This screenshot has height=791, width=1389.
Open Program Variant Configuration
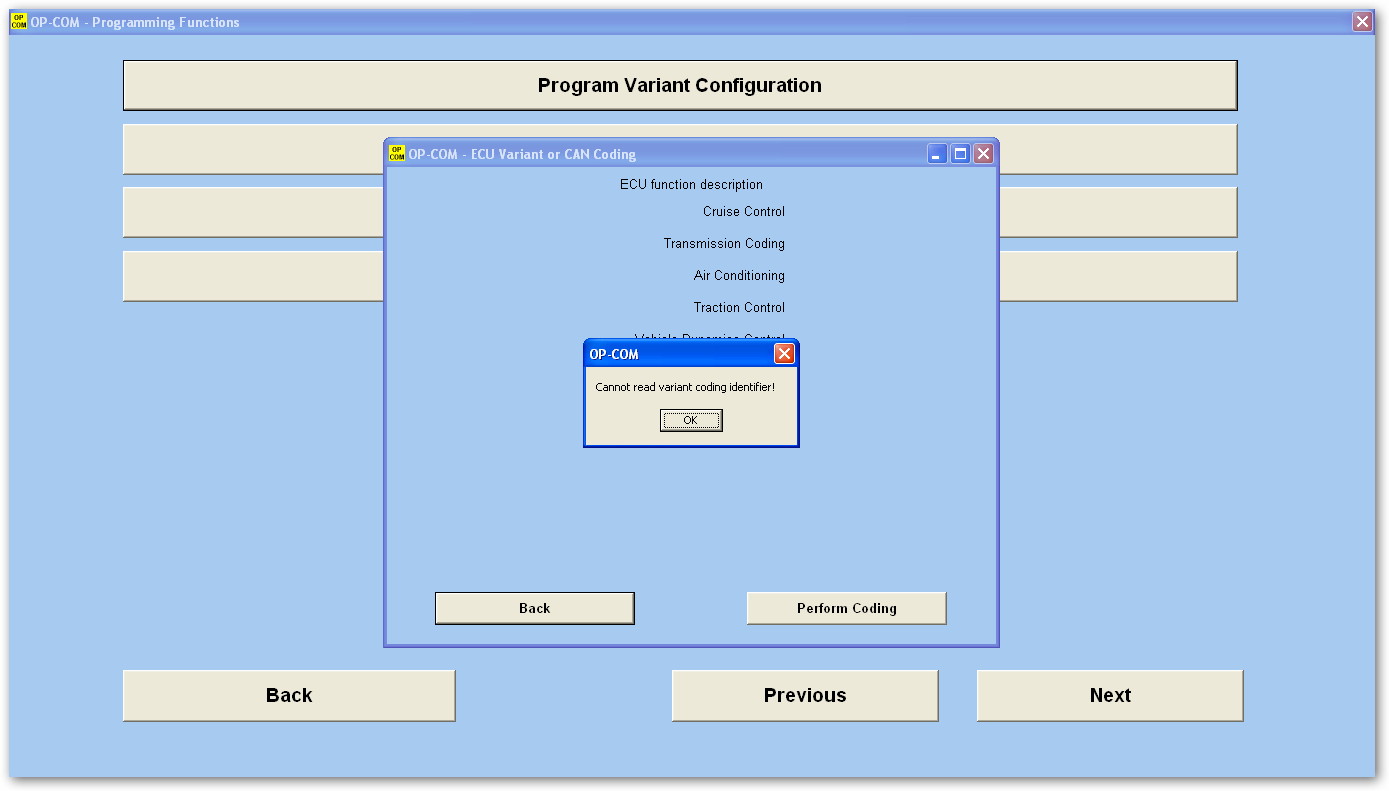(x=680, y=86)
